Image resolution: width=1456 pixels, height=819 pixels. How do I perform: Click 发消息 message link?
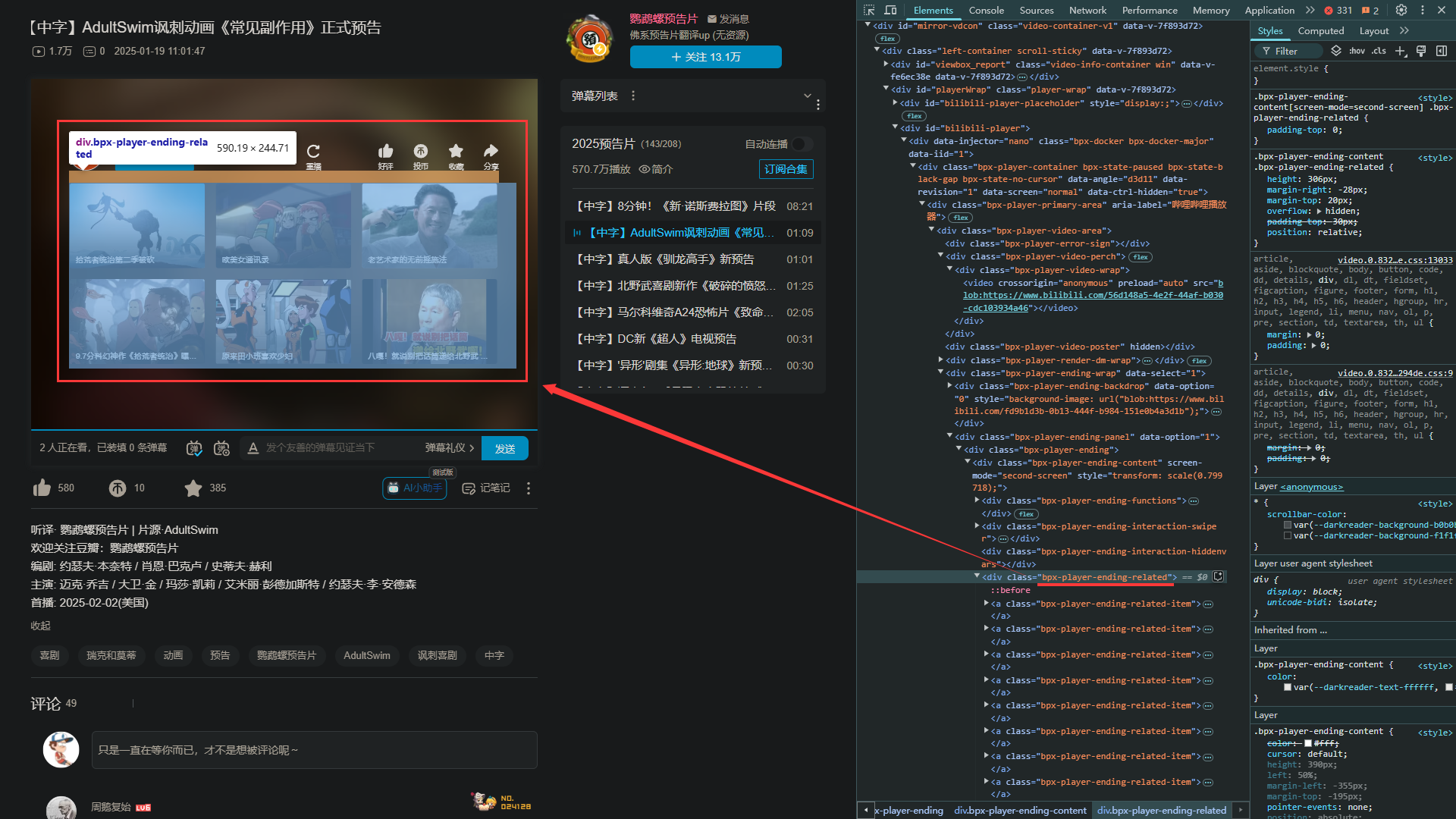point(728,19)
